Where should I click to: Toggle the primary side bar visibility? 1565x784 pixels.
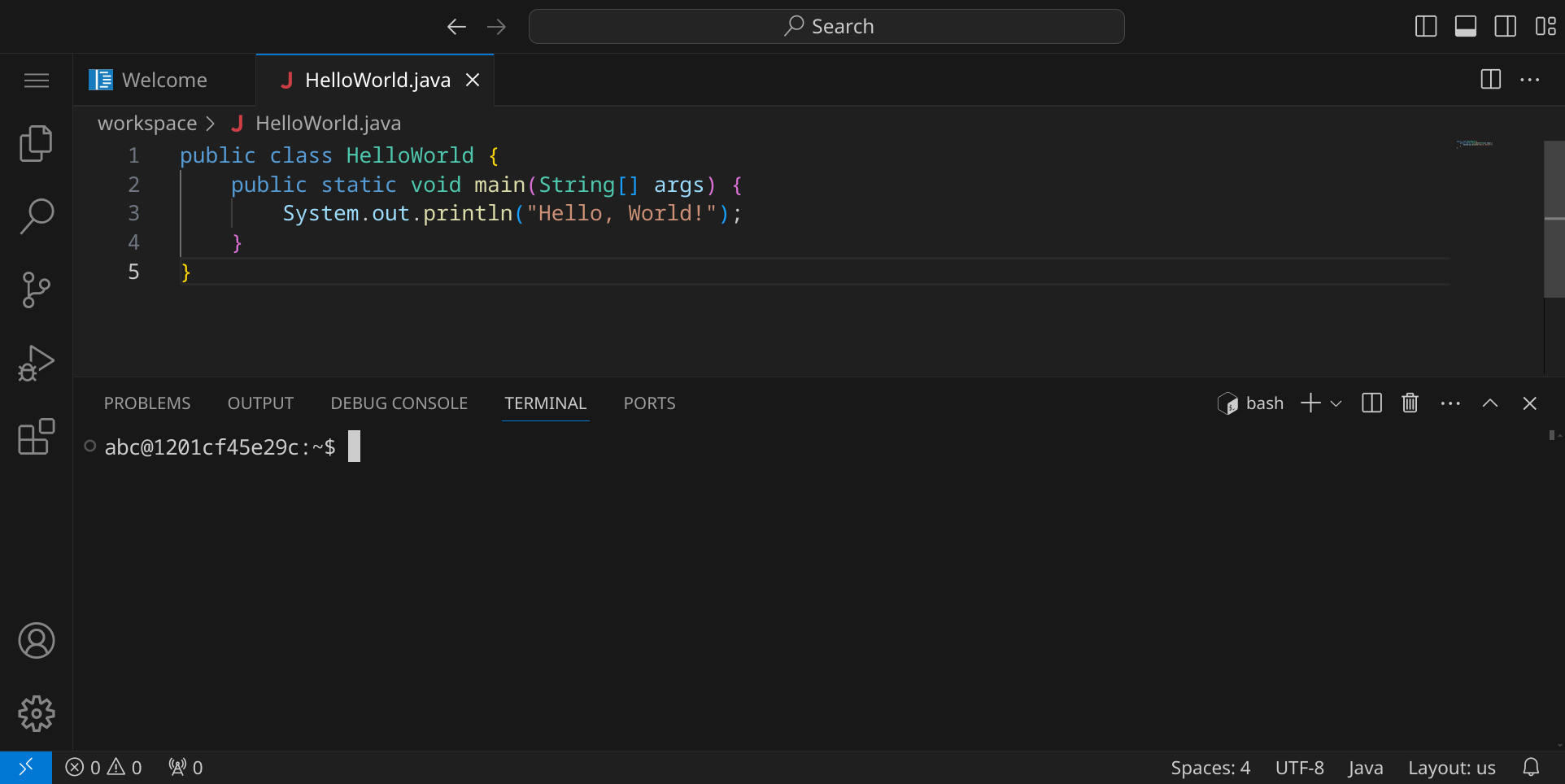point(1426,27)
